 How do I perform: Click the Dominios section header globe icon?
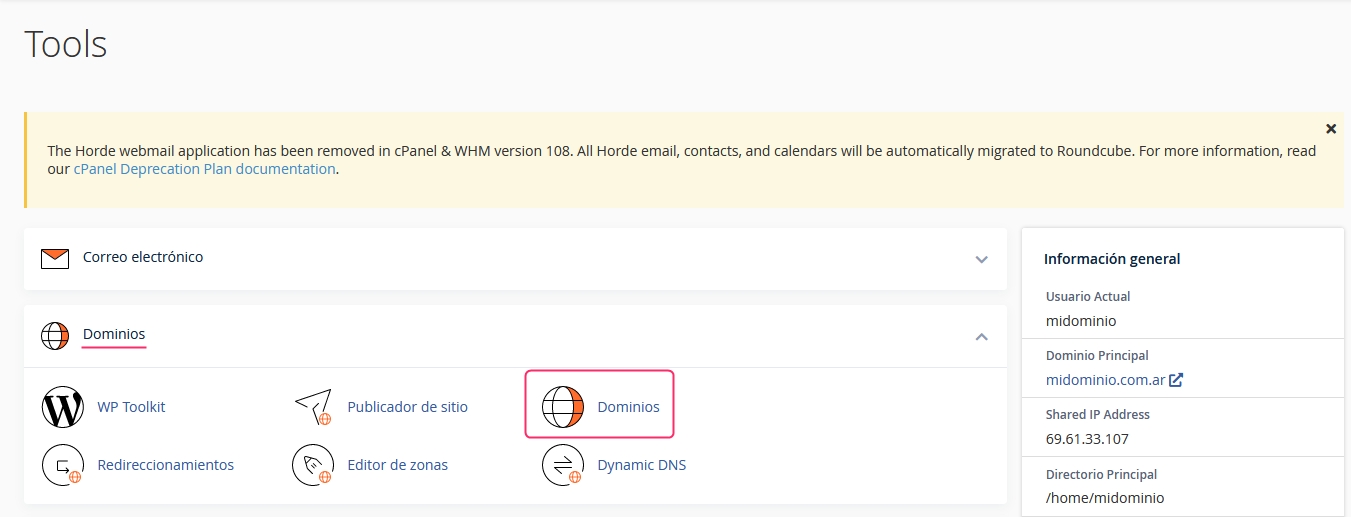55,335
